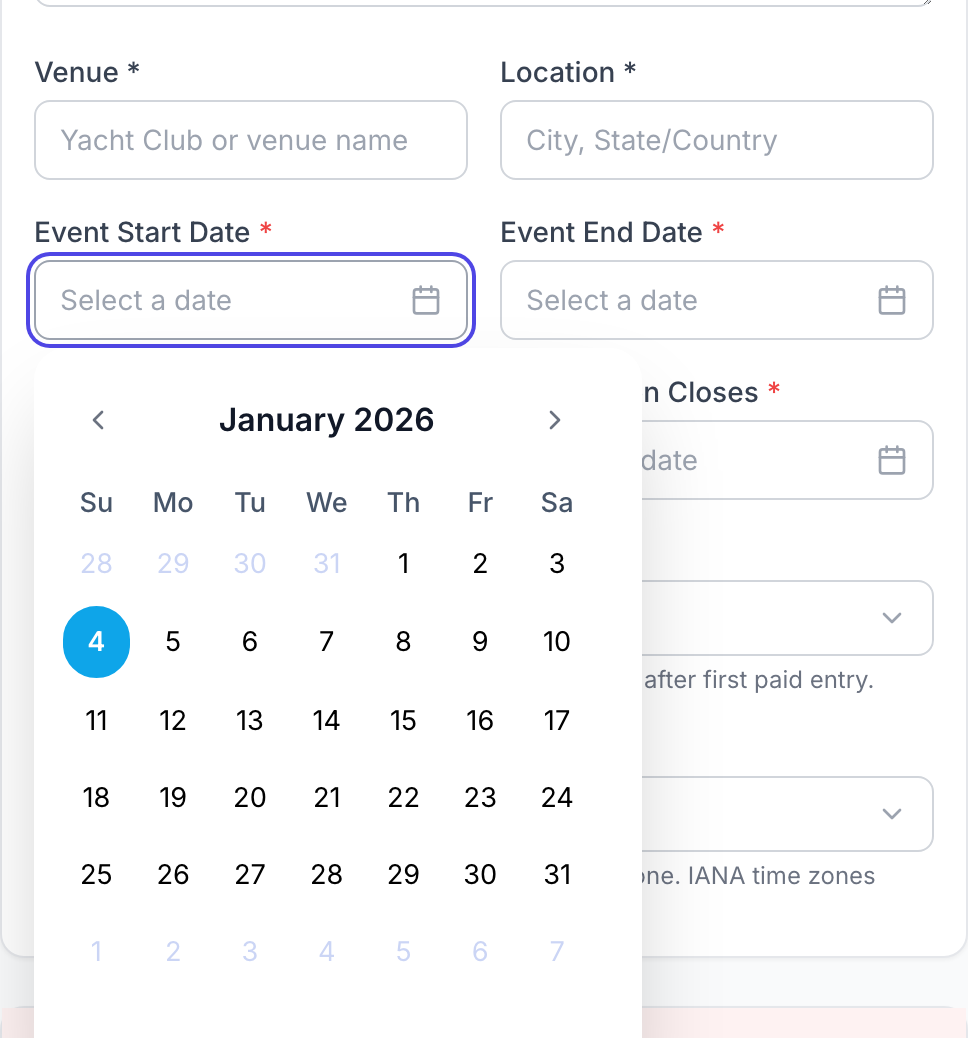Viewport: 968px width, 1038px height.
Task: Go to previous month in calendar
Action: (x=98, y=420)
